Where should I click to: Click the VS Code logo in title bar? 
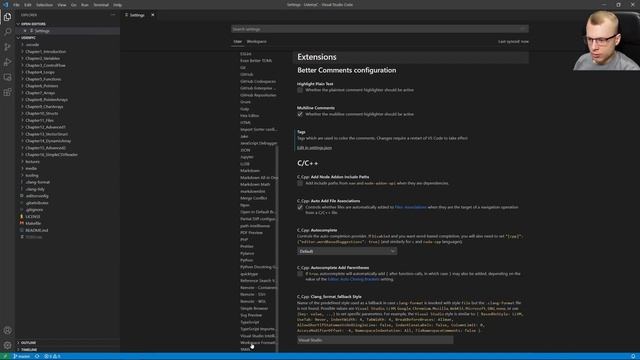point(6,4)
